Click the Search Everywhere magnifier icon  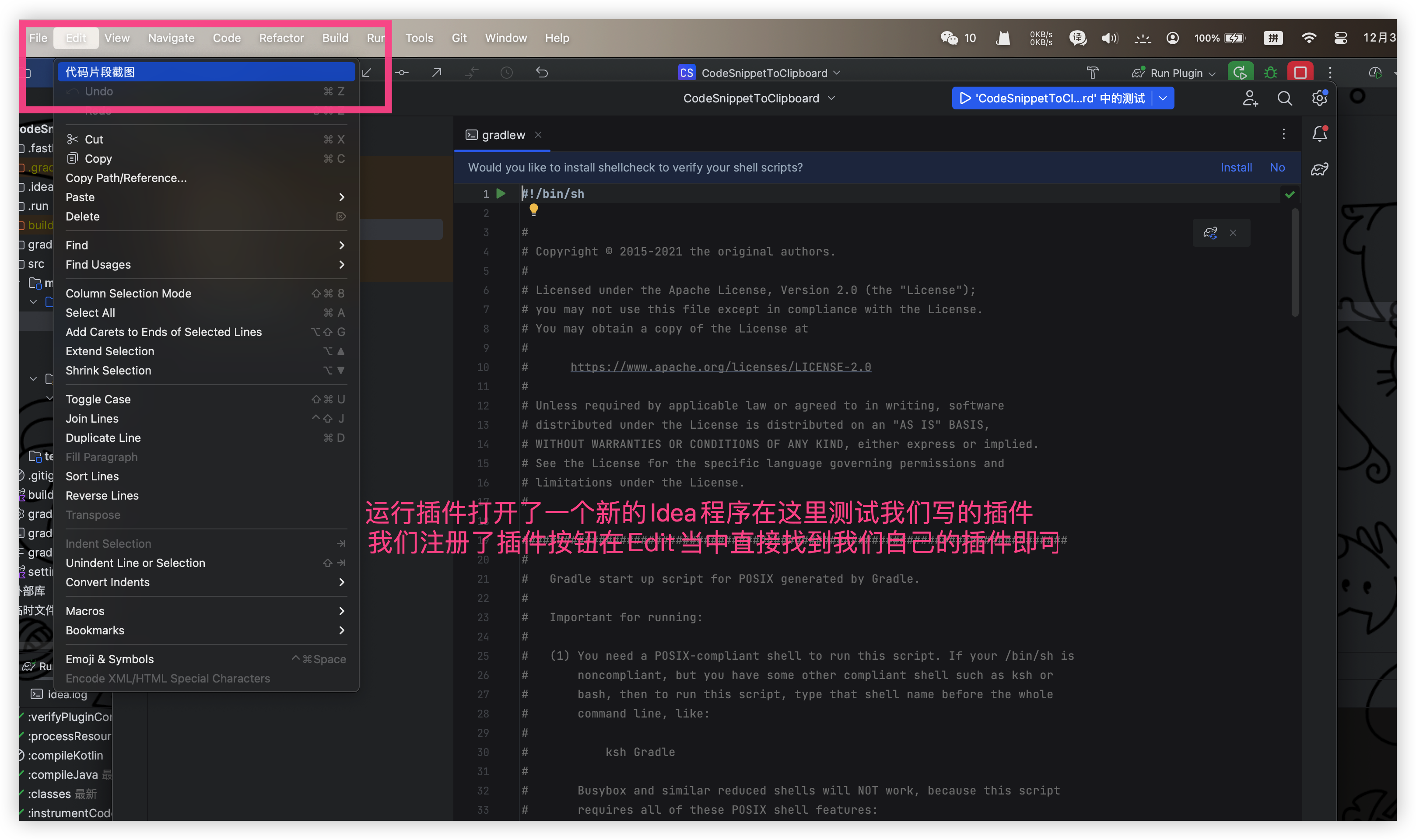[x=1285, y=98]
